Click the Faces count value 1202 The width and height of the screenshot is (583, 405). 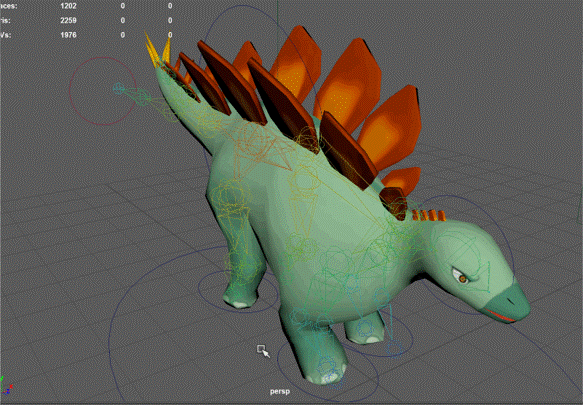pos(68,6)
